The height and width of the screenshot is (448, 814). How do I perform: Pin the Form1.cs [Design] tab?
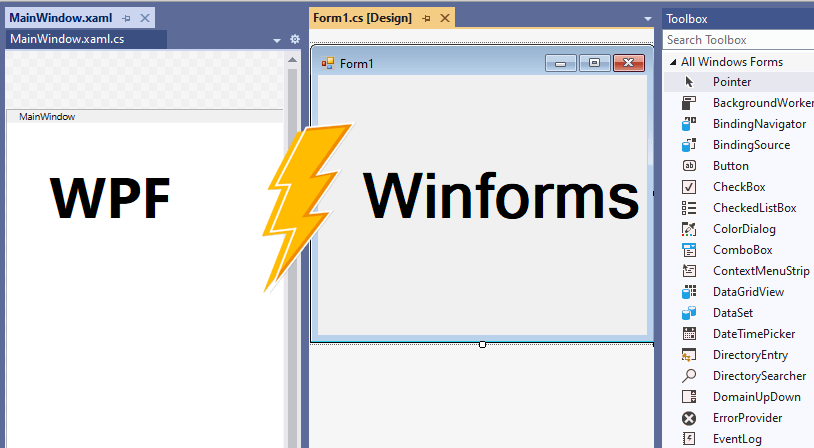point(427,18)
